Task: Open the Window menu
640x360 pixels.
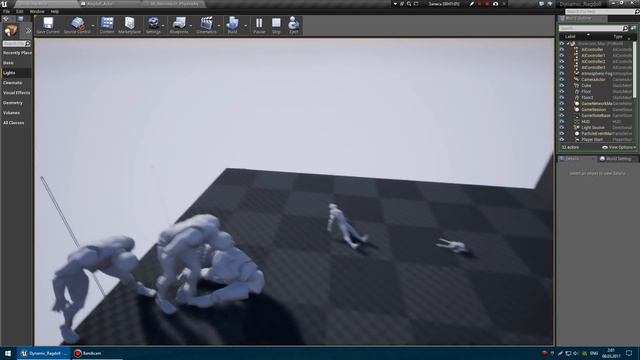Action: (x=37, y=11)
